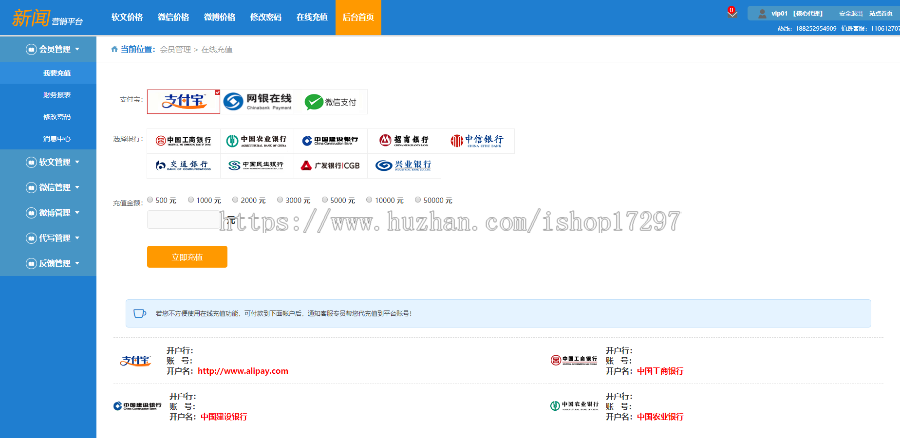This screenshot has width=900, height=438.
Task: Click the user avatar icon beside vip01
Action: pos(762,13)
